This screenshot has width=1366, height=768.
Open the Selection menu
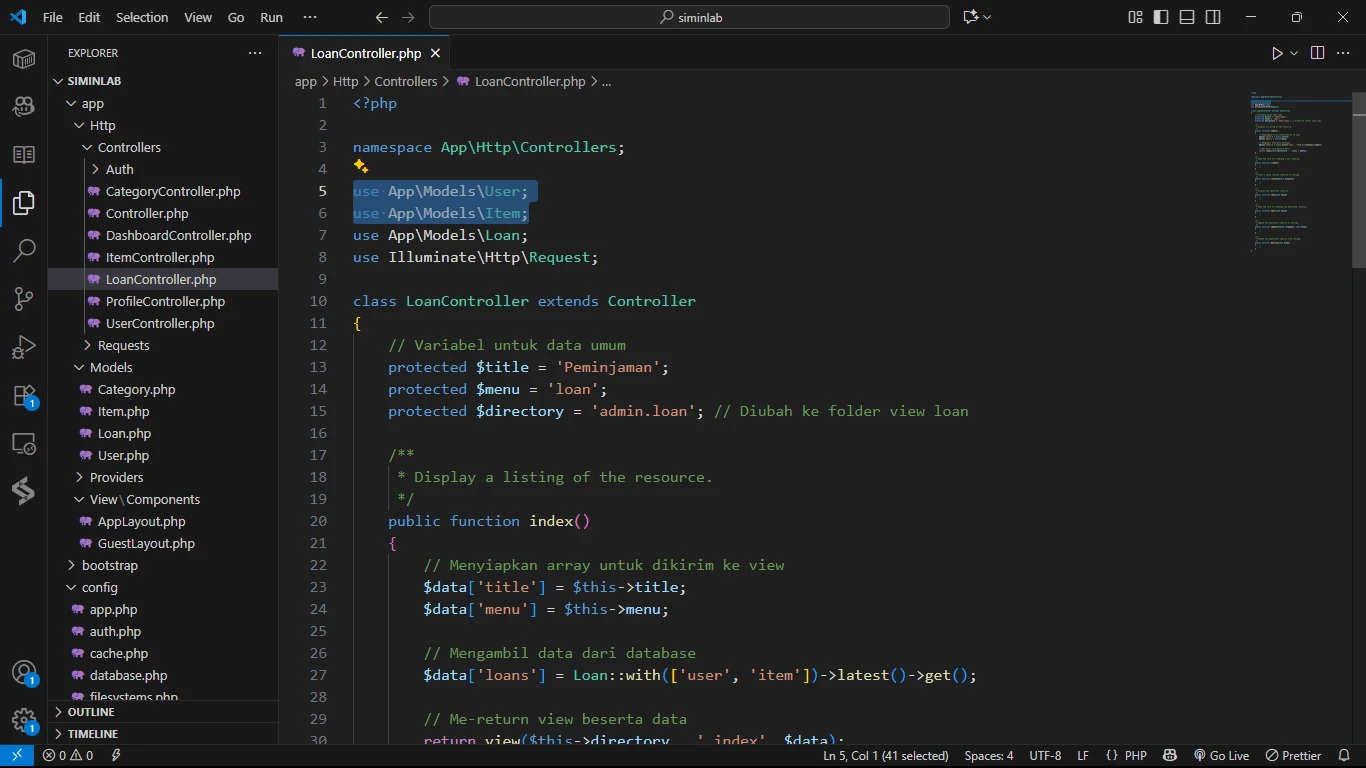pyautogui.click(x=142, y=17)
